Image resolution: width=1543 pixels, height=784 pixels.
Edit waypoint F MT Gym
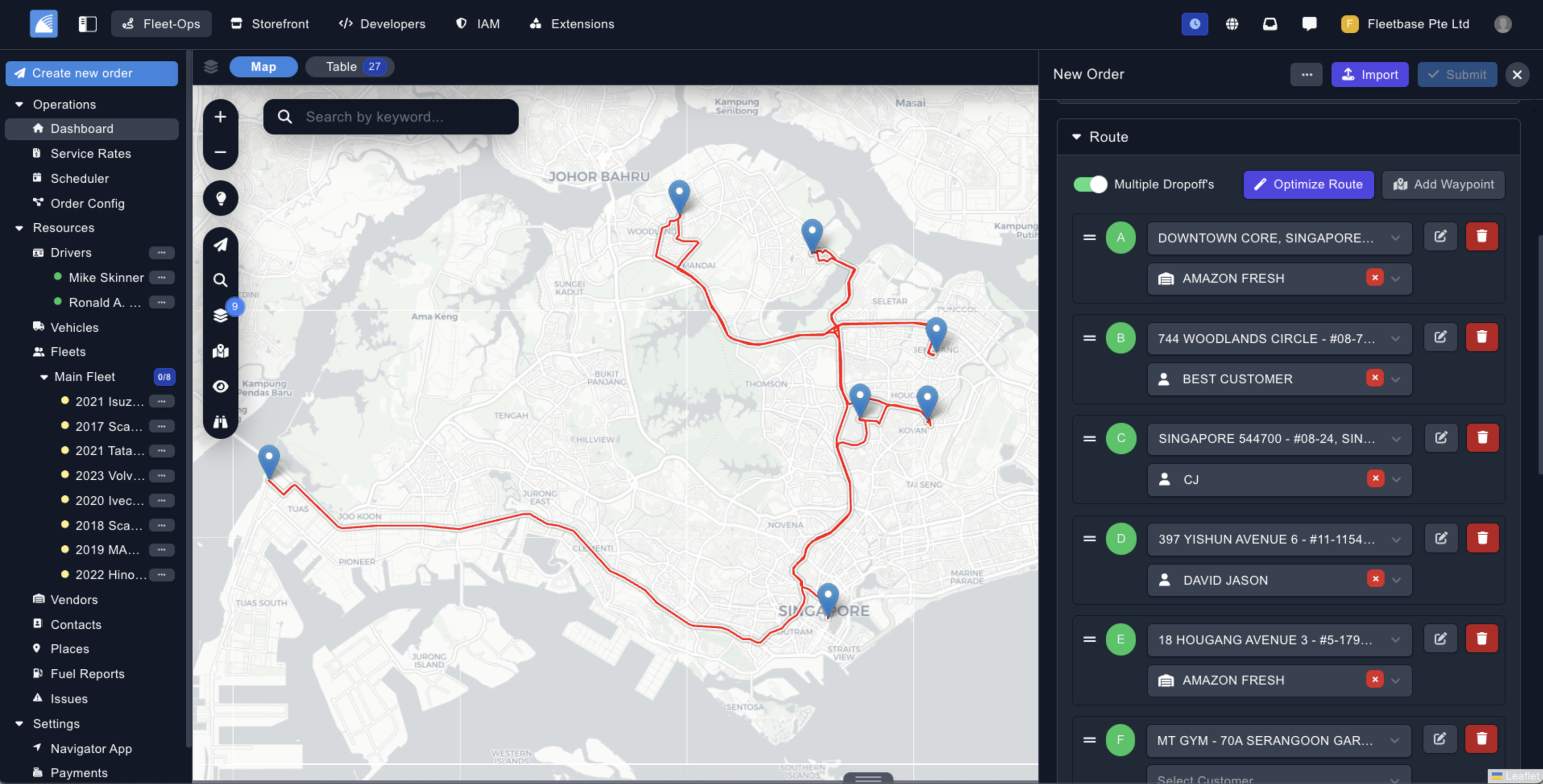(x=1439, y=739)
